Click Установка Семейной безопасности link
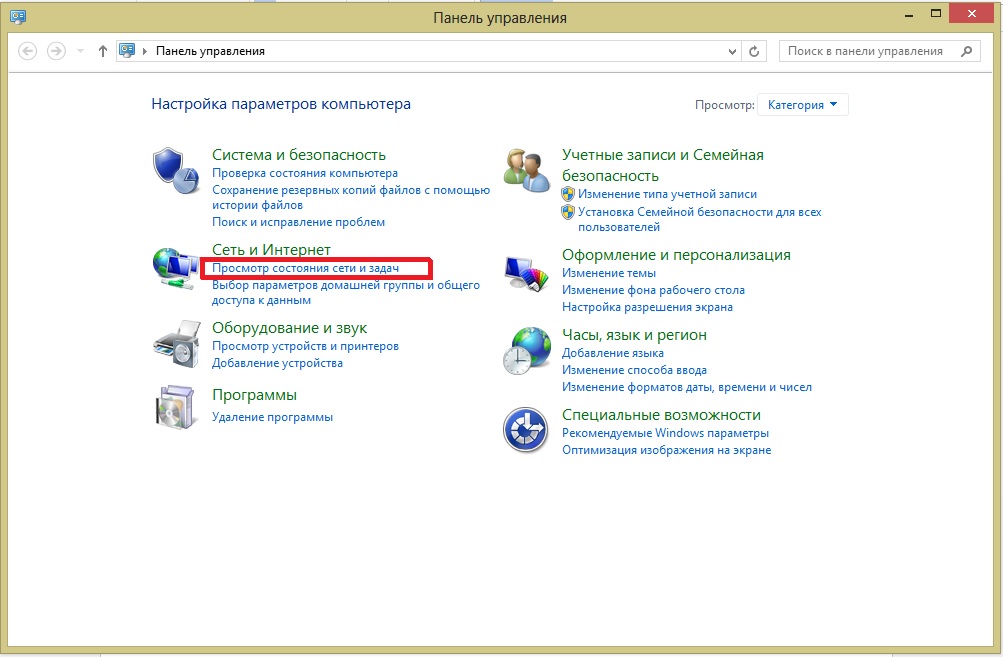1003x657 pixels. point(700,219)
